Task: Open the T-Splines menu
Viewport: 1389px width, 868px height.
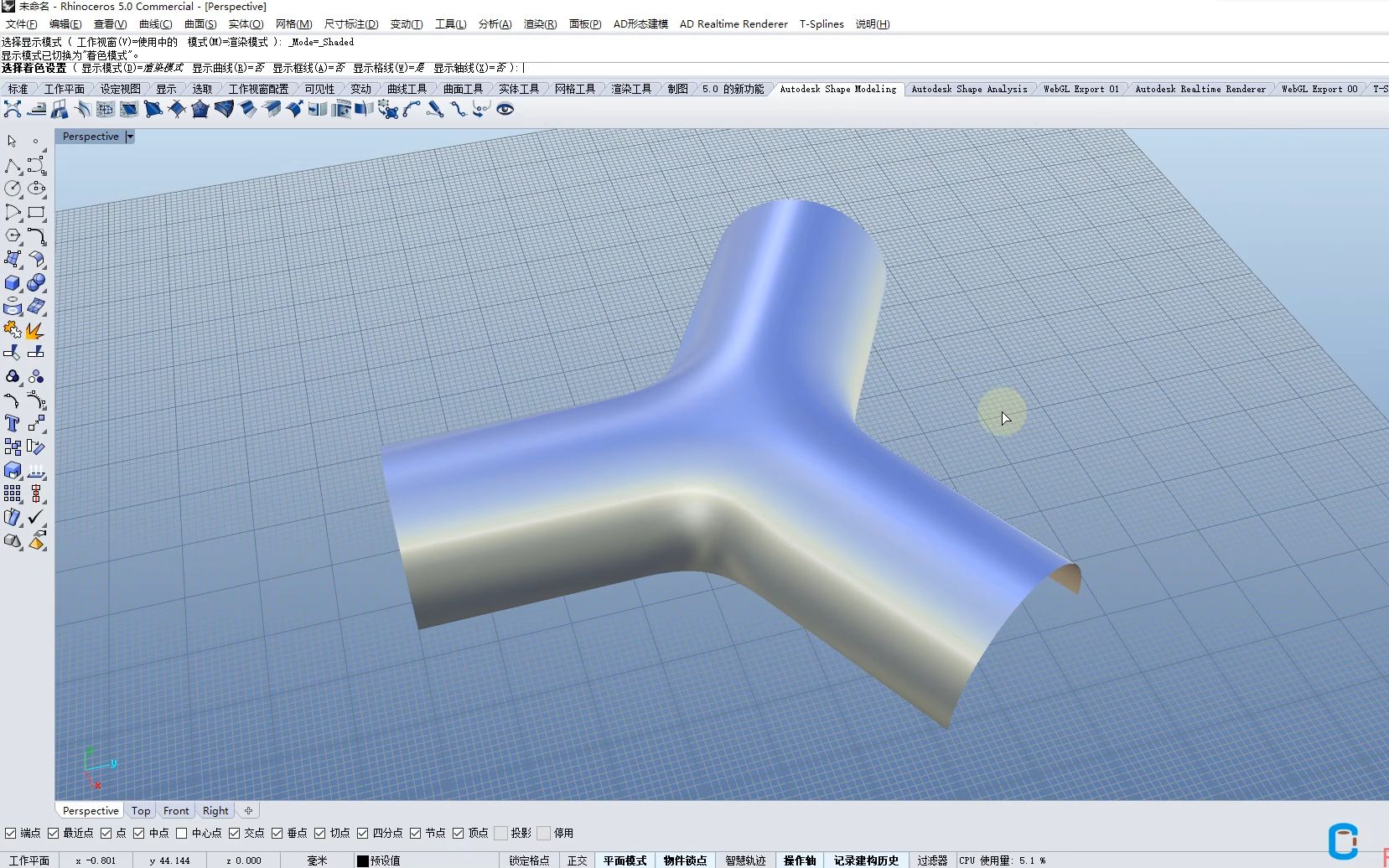Action: pos(821,23)
